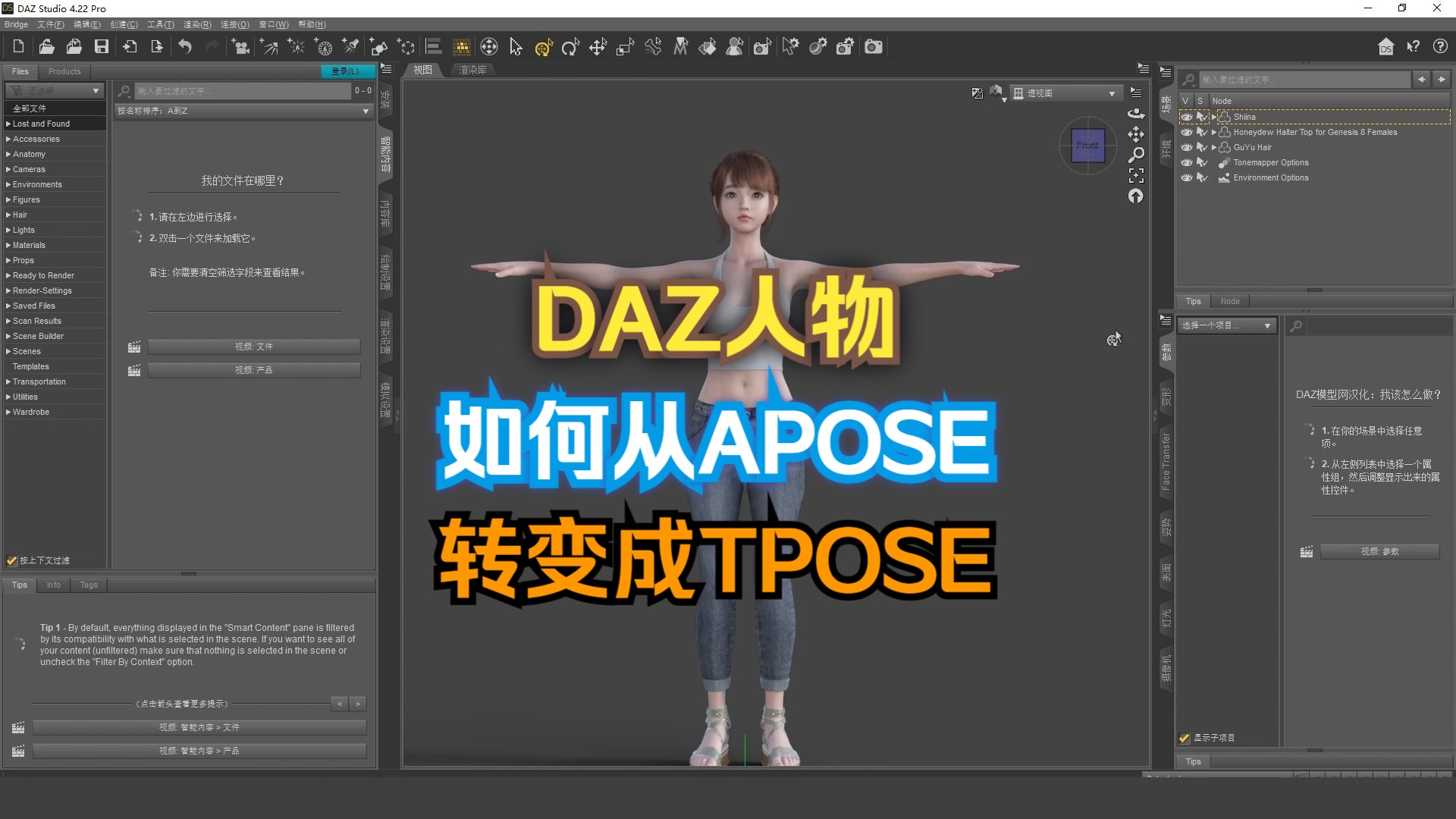Expand the Honeydew Halter Top node
This screenshot has width=1456, height=819.
[1213, 132]
